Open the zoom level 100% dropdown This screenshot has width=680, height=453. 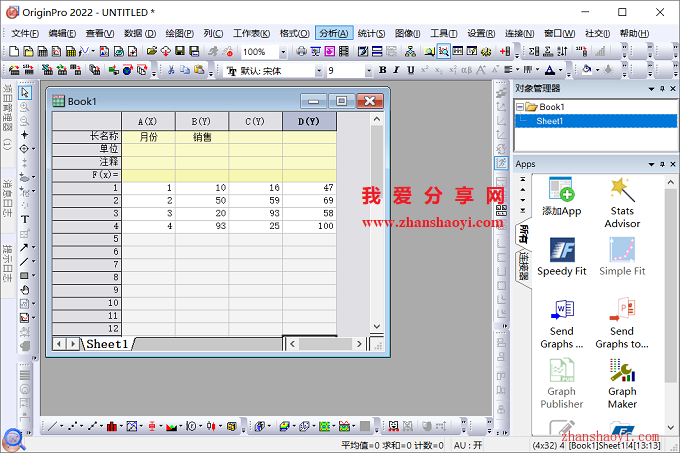pos(283,52)
